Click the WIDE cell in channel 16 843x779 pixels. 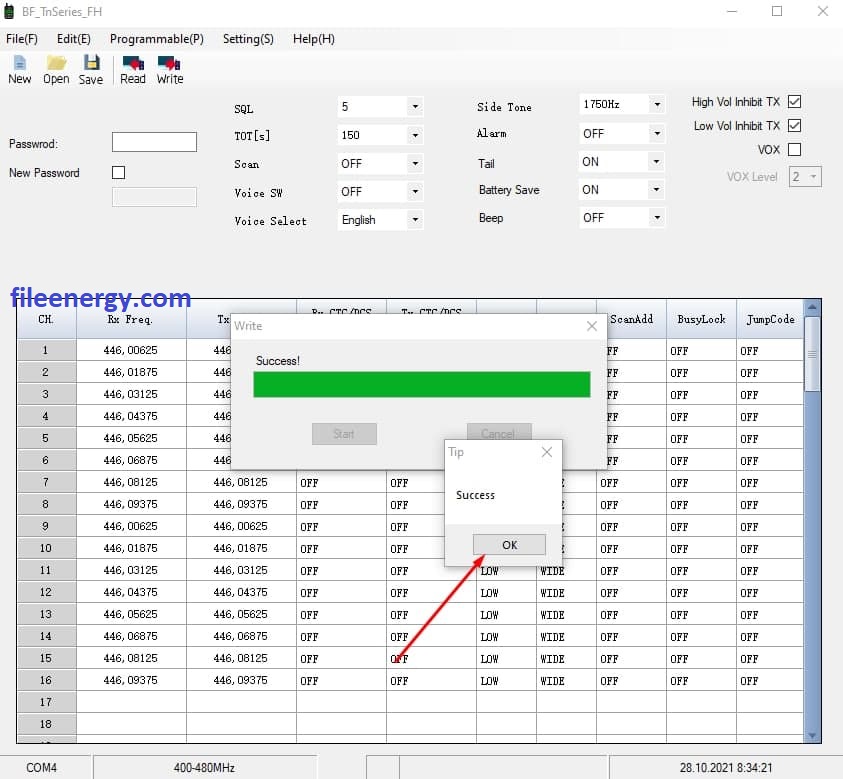[x=566, y=681]
